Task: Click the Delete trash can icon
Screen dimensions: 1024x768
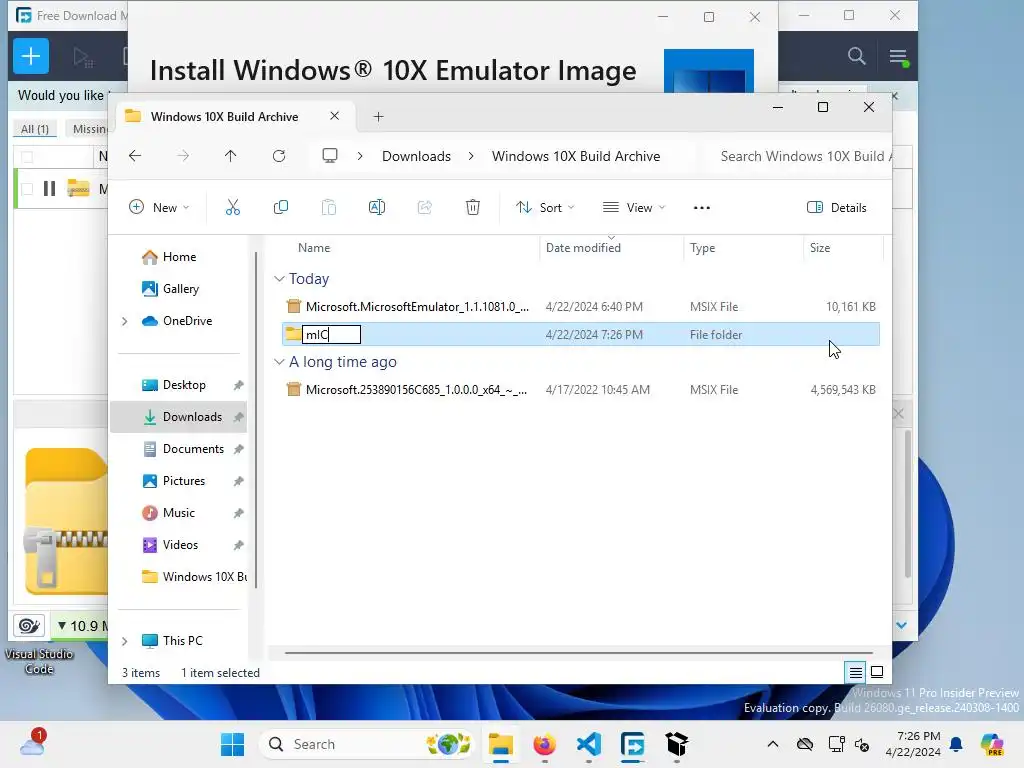Action: (473, 208)
